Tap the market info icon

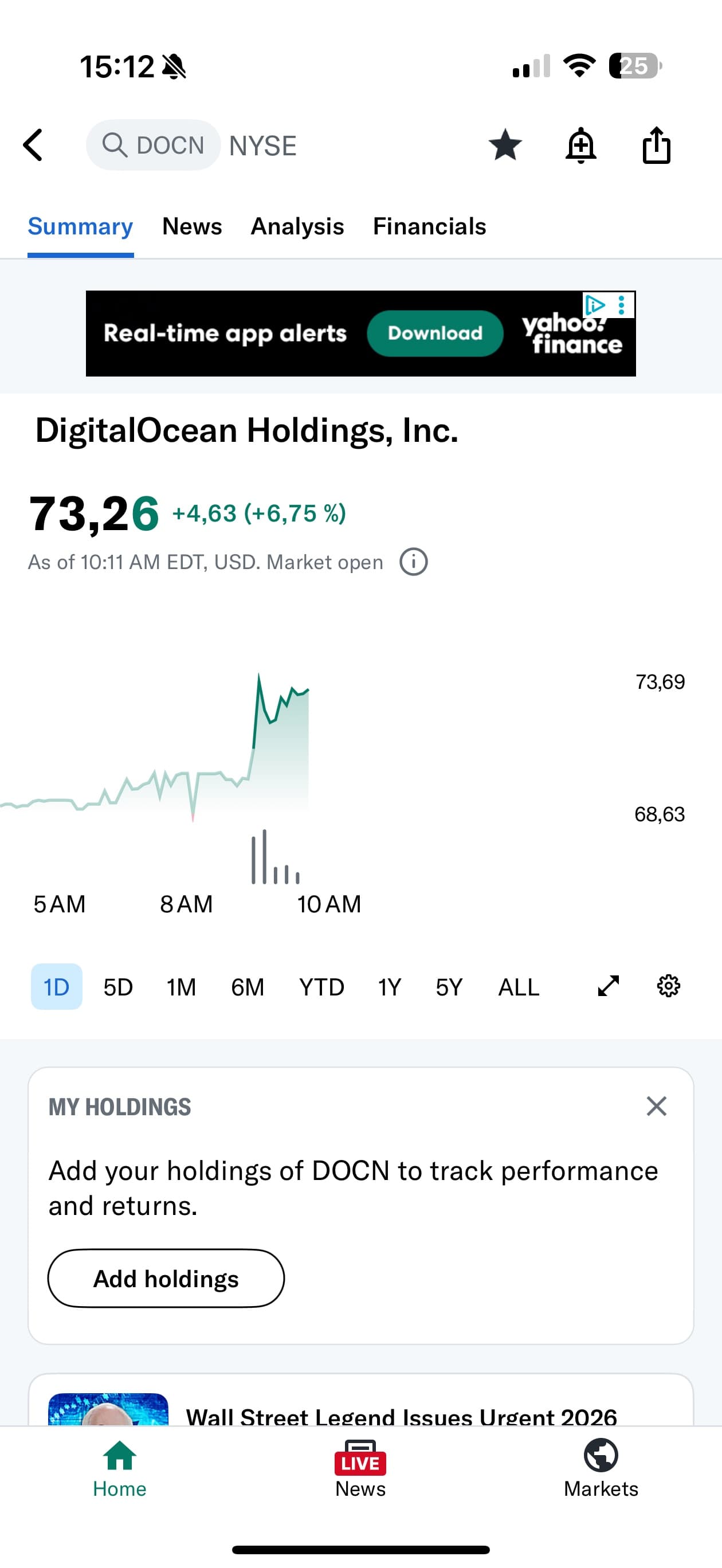pyautogui.click(x=413, y=561)
